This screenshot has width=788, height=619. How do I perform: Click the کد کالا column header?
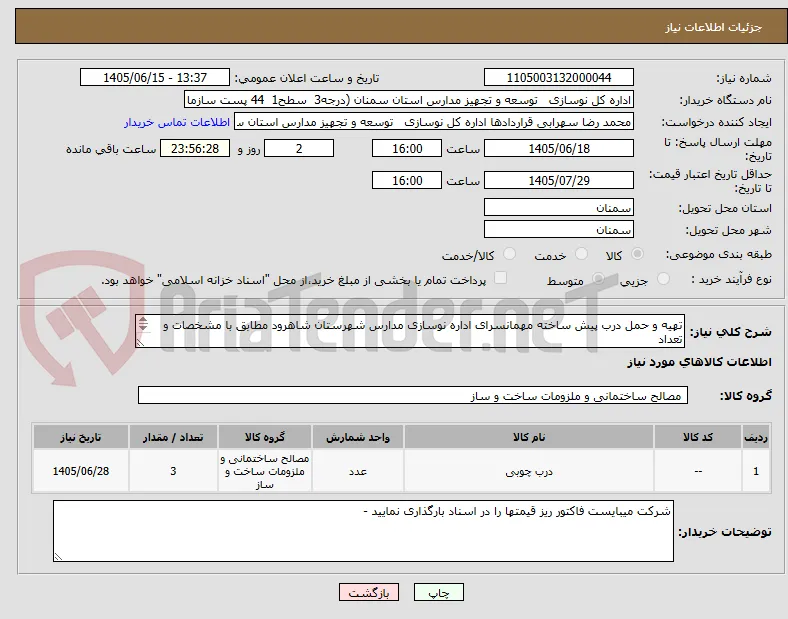698,437
